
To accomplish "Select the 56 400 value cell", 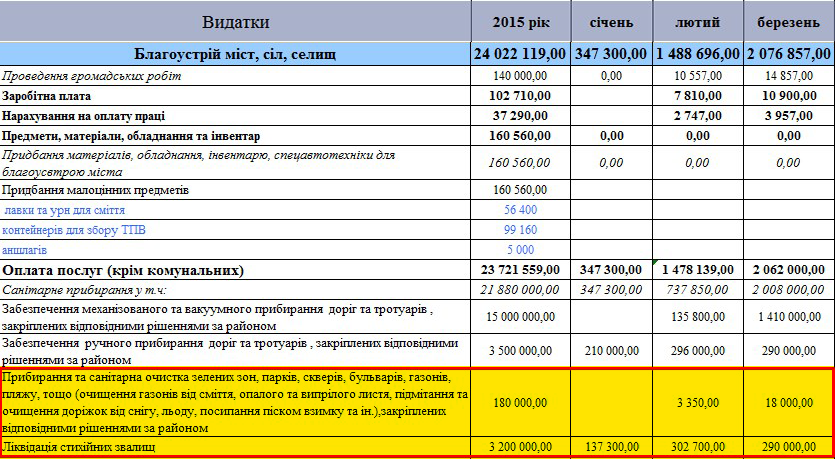I will [521, 210].
